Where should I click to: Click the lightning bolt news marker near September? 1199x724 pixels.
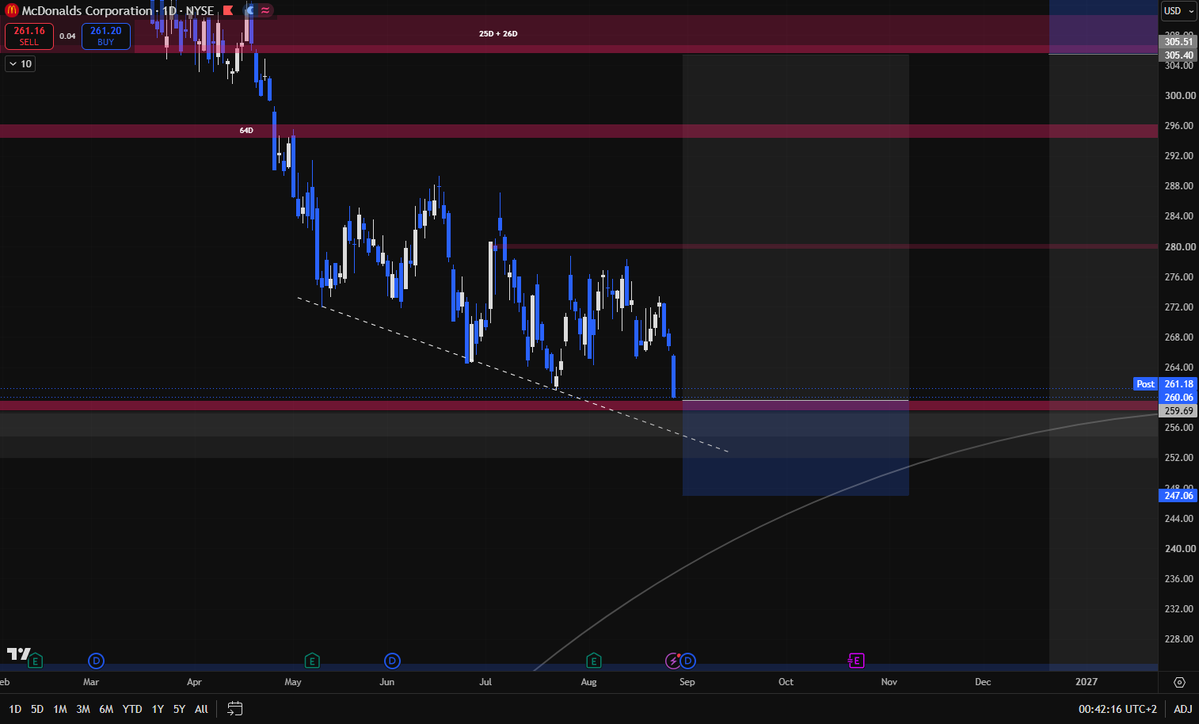coord(673,661)
